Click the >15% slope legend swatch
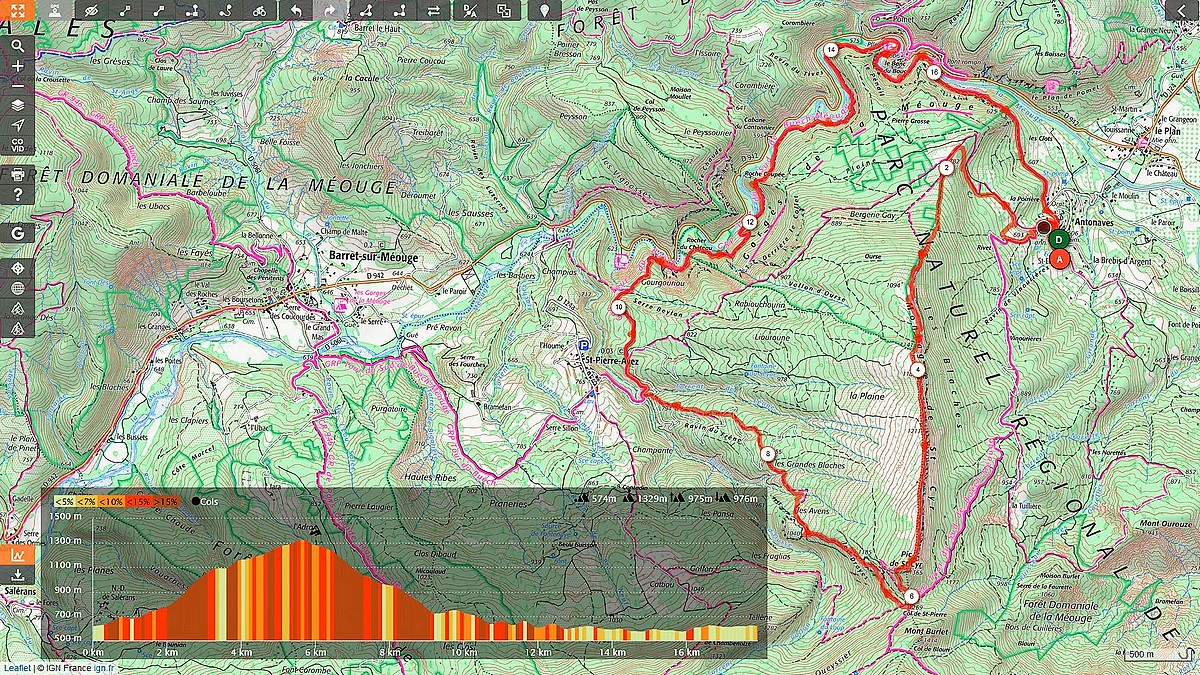Screen dimensions: 1200x675 166,500
